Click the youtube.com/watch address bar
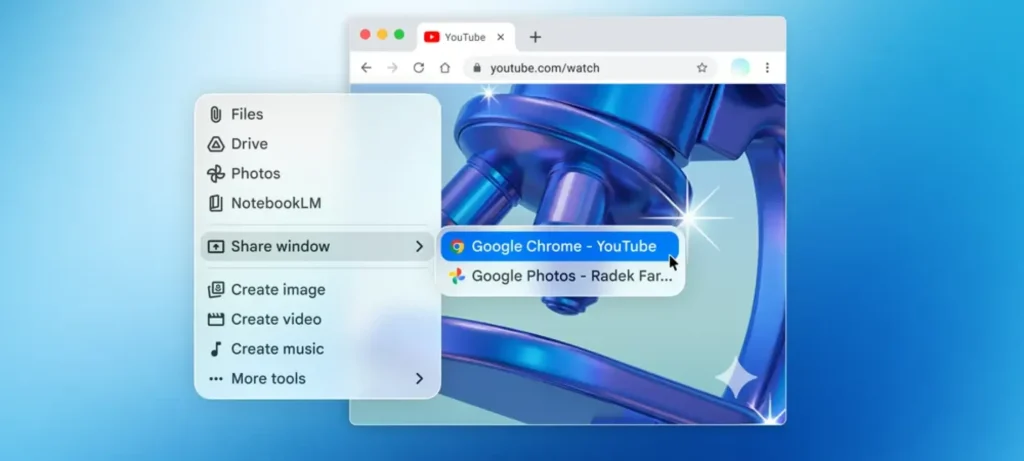Image resolution: width=1024 pixels, height=461 pixels. (x=580, y=68)
